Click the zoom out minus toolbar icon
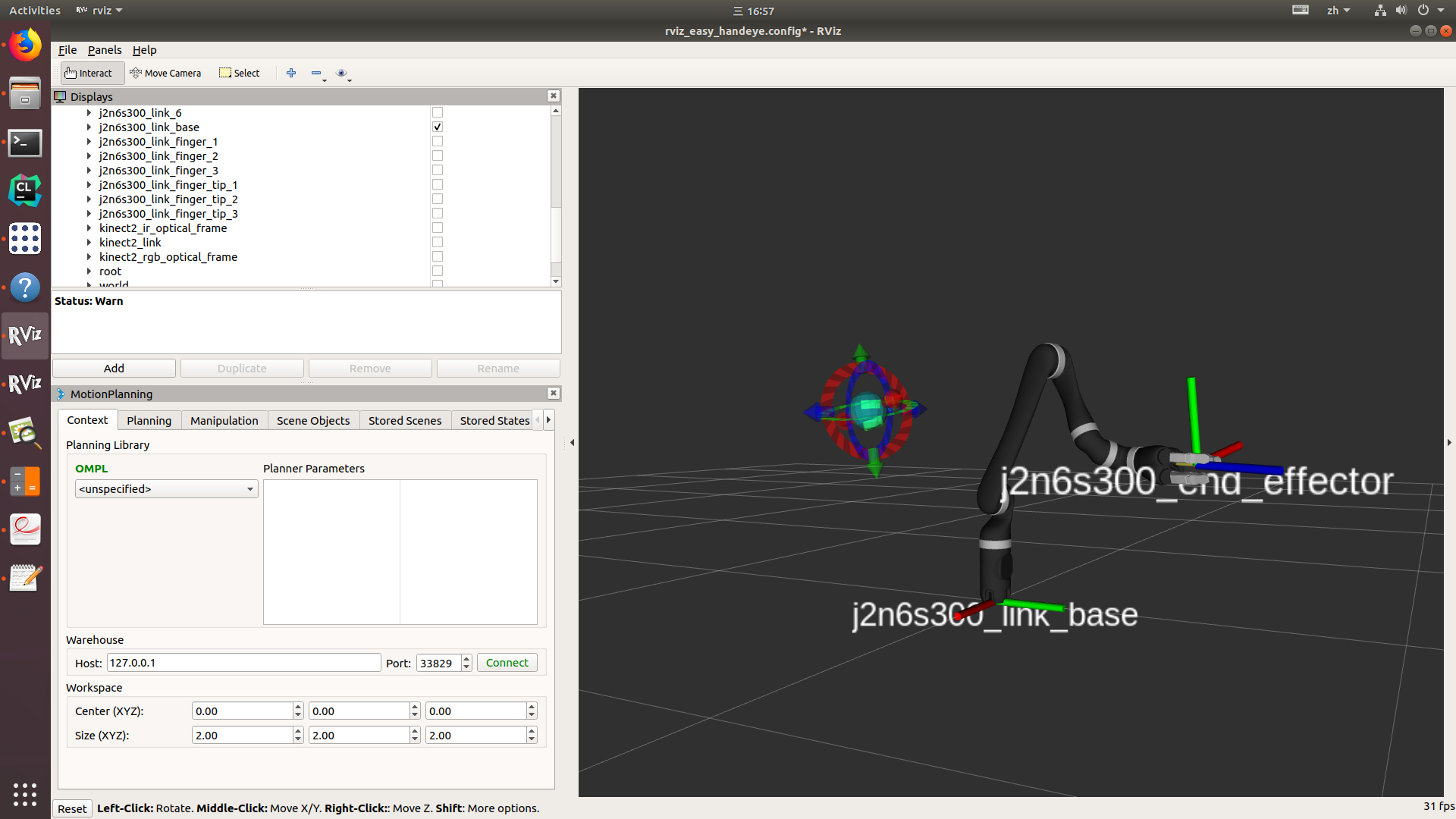This screenshot has height=819, width=1456. coord(317,73)
